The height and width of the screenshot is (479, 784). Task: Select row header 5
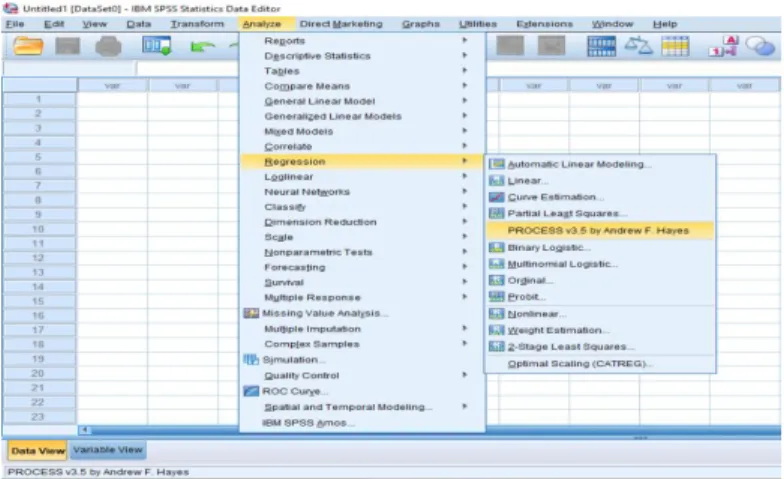[x=39, y=157]
